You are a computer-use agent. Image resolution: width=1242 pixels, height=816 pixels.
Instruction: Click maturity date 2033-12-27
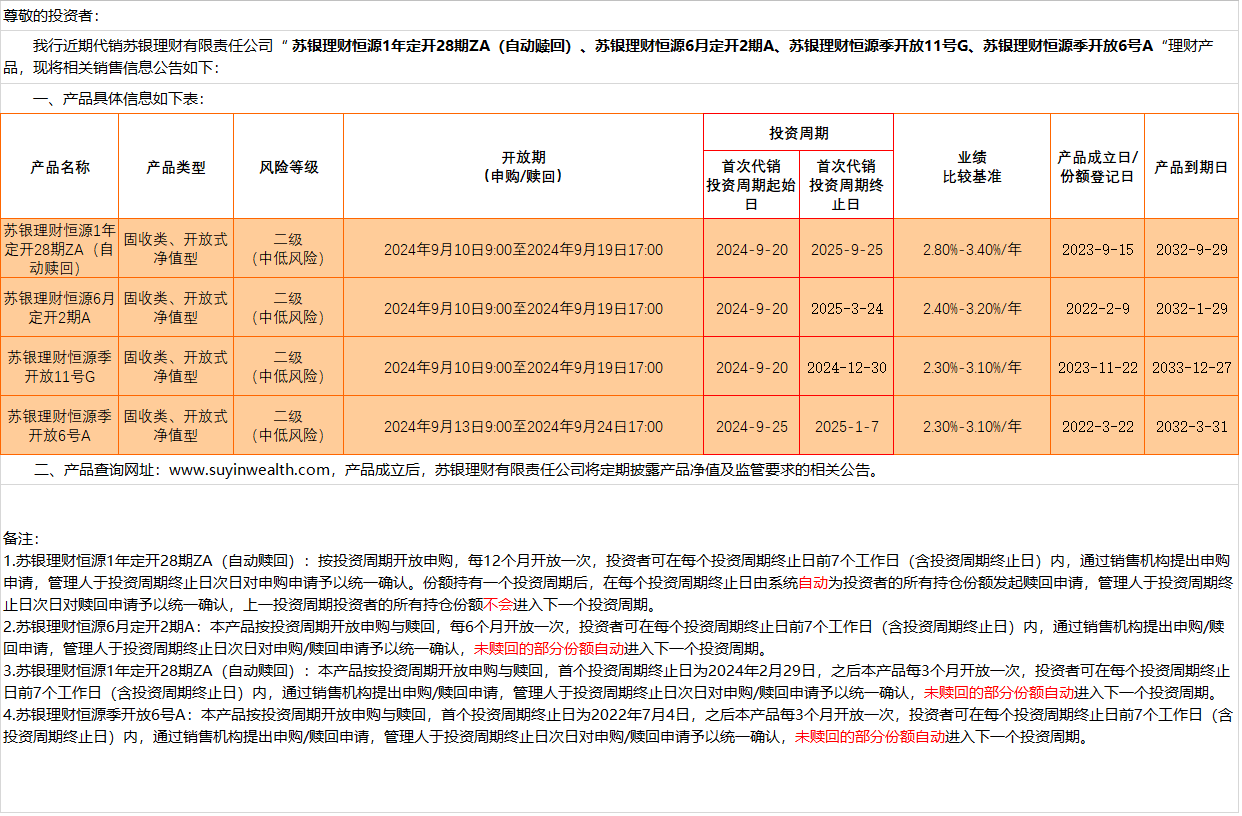click(1191, 368)
